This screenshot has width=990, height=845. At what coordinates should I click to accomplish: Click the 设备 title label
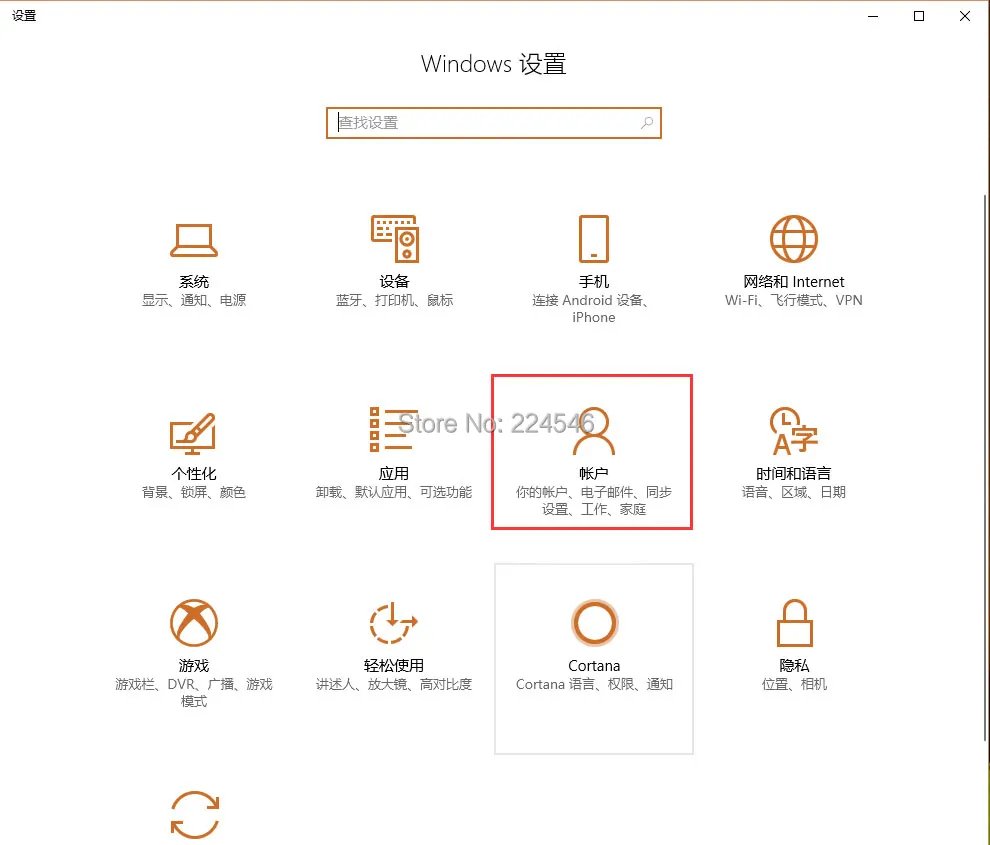pos(395,282)
